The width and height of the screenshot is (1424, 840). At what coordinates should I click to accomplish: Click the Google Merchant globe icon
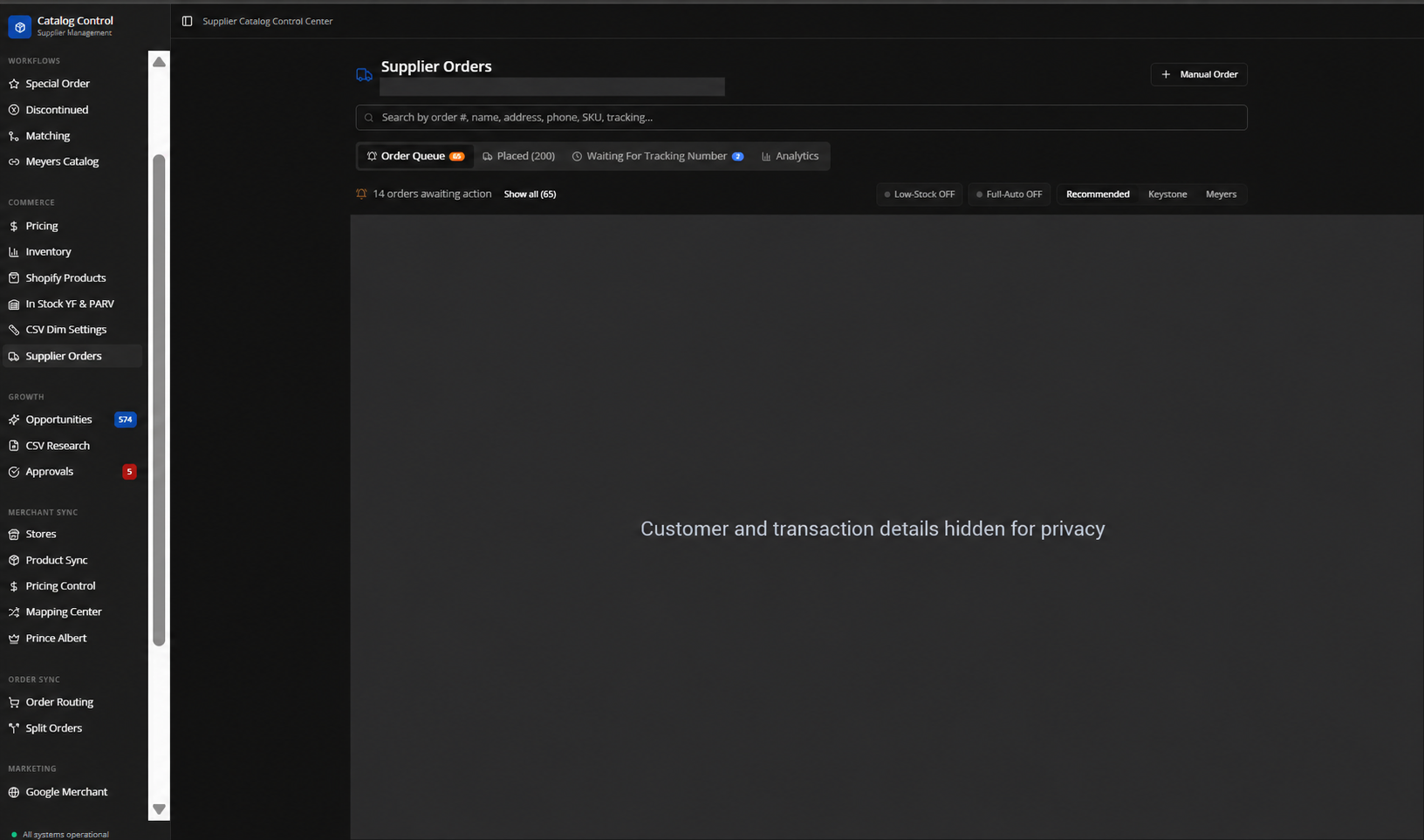tap(14, 792)
